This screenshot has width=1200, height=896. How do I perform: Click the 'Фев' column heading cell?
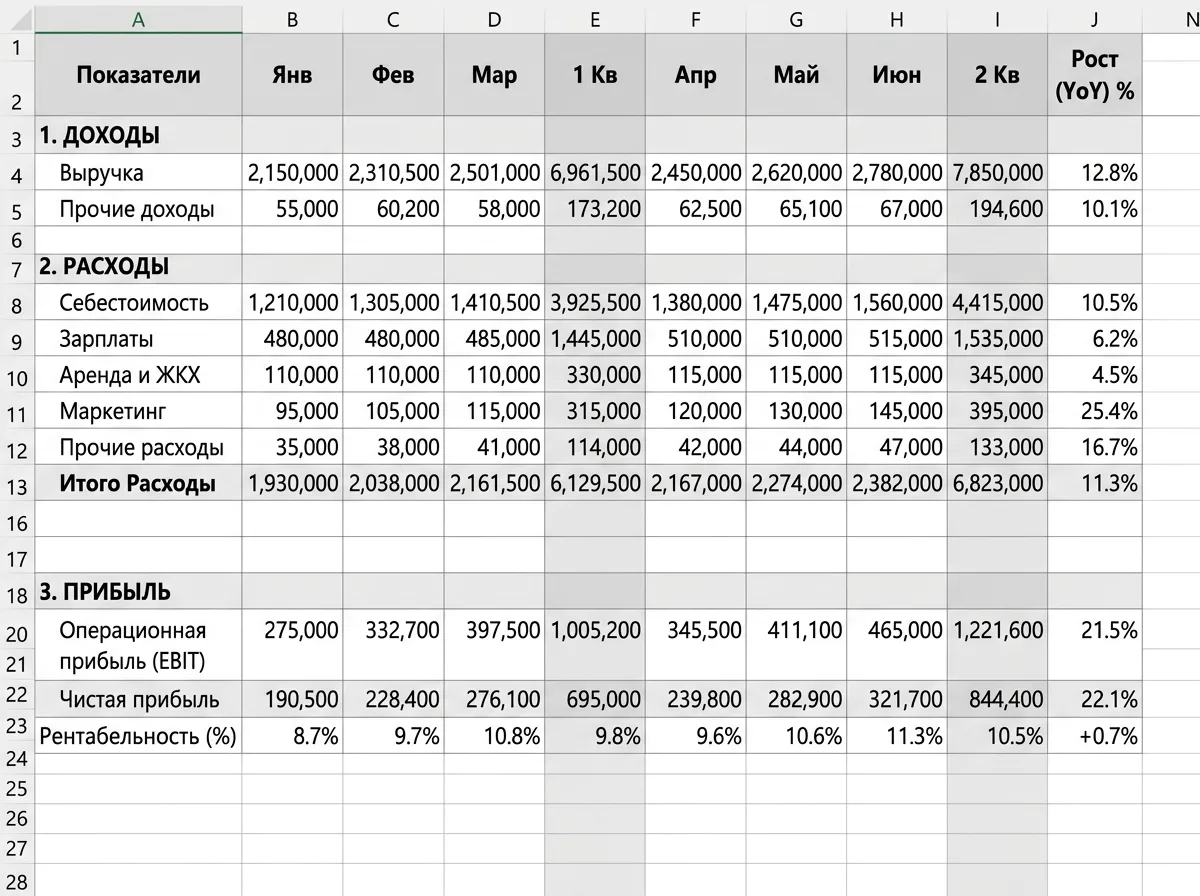tap(393, 75)
